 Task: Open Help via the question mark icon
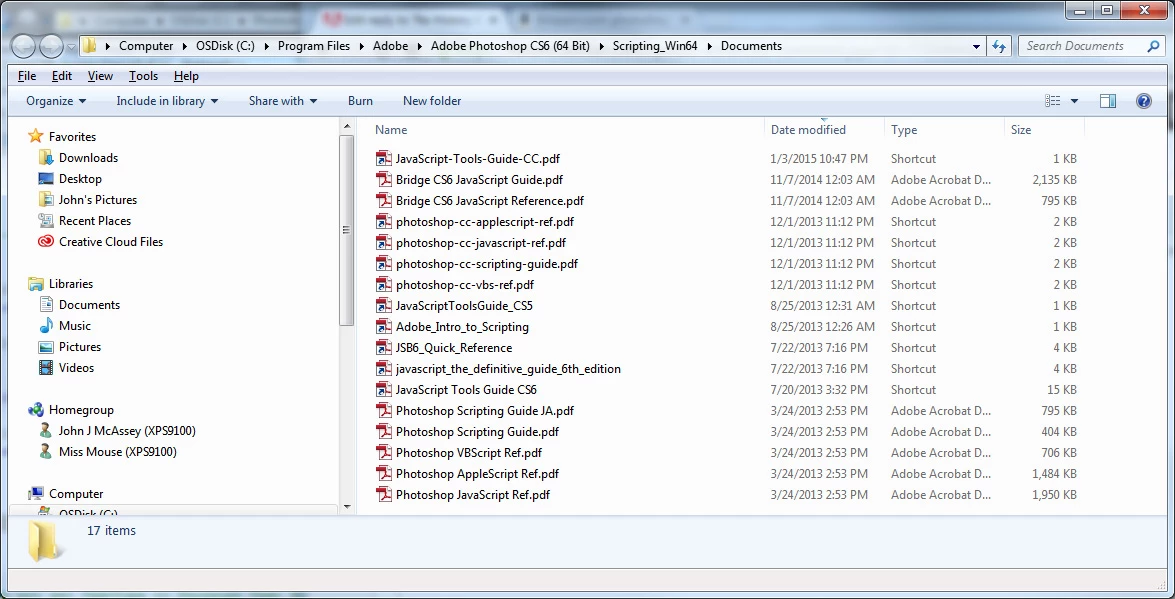pyautogui.click(x=1144, y=100)
